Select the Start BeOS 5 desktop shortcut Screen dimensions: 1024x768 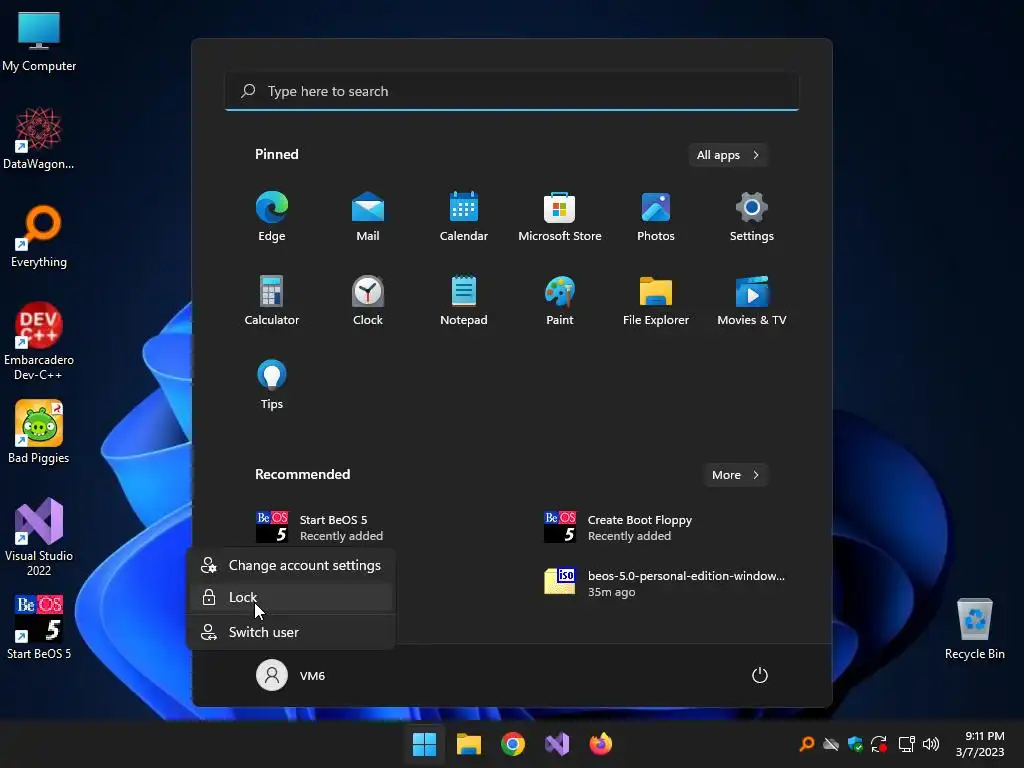(x=39, y=627)
